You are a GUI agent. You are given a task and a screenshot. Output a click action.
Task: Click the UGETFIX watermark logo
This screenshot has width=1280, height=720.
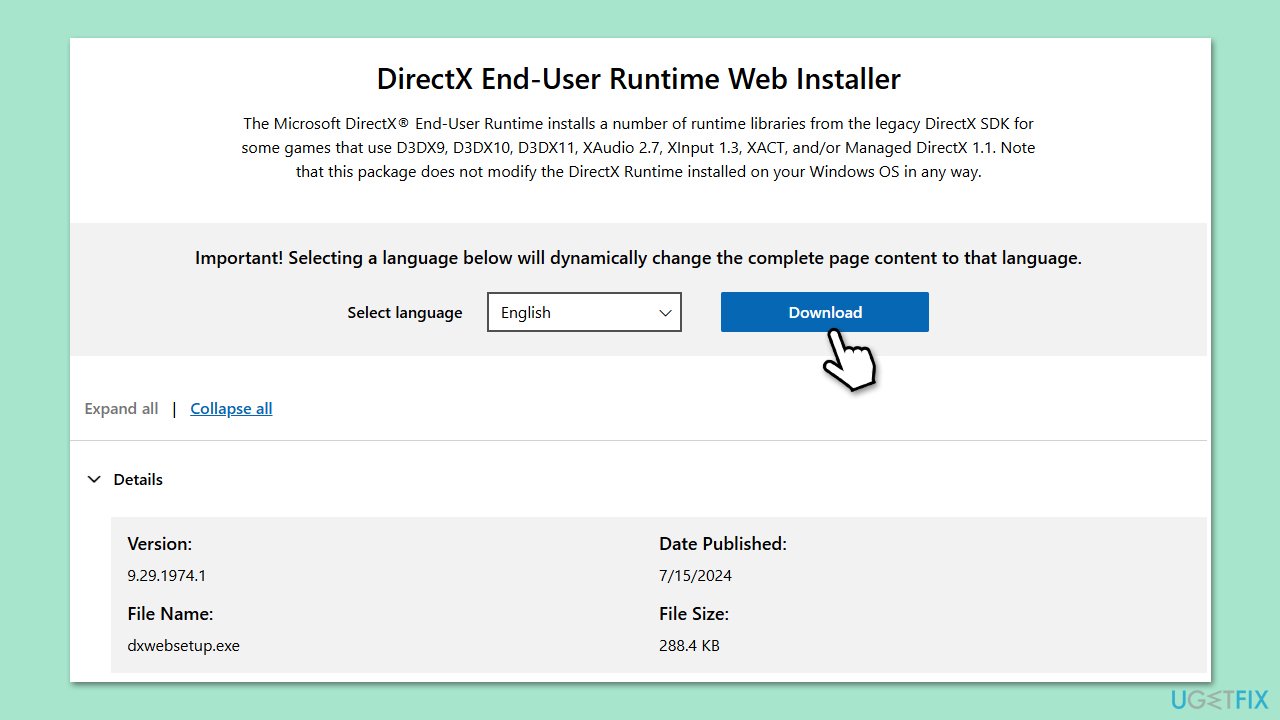[1215, 699]
